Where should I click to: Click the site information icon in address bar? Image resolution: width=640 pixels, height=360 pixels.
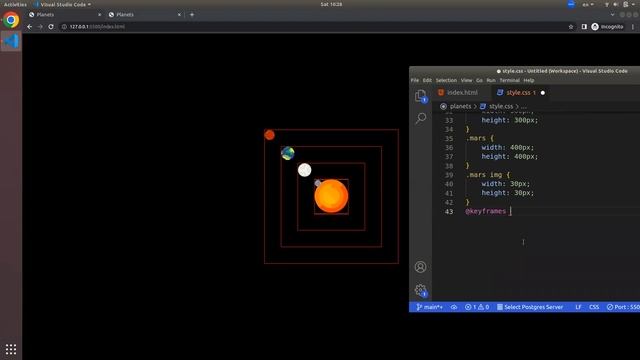pyautogui.click(x=64, y=27)
